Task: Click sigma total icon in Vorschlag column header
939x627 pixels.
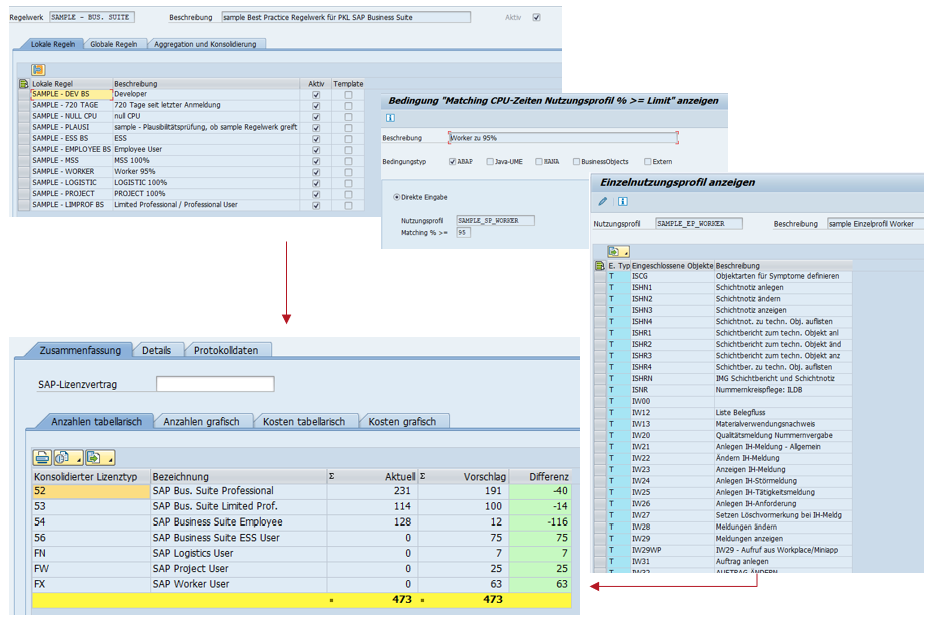Action: point(423,477)
